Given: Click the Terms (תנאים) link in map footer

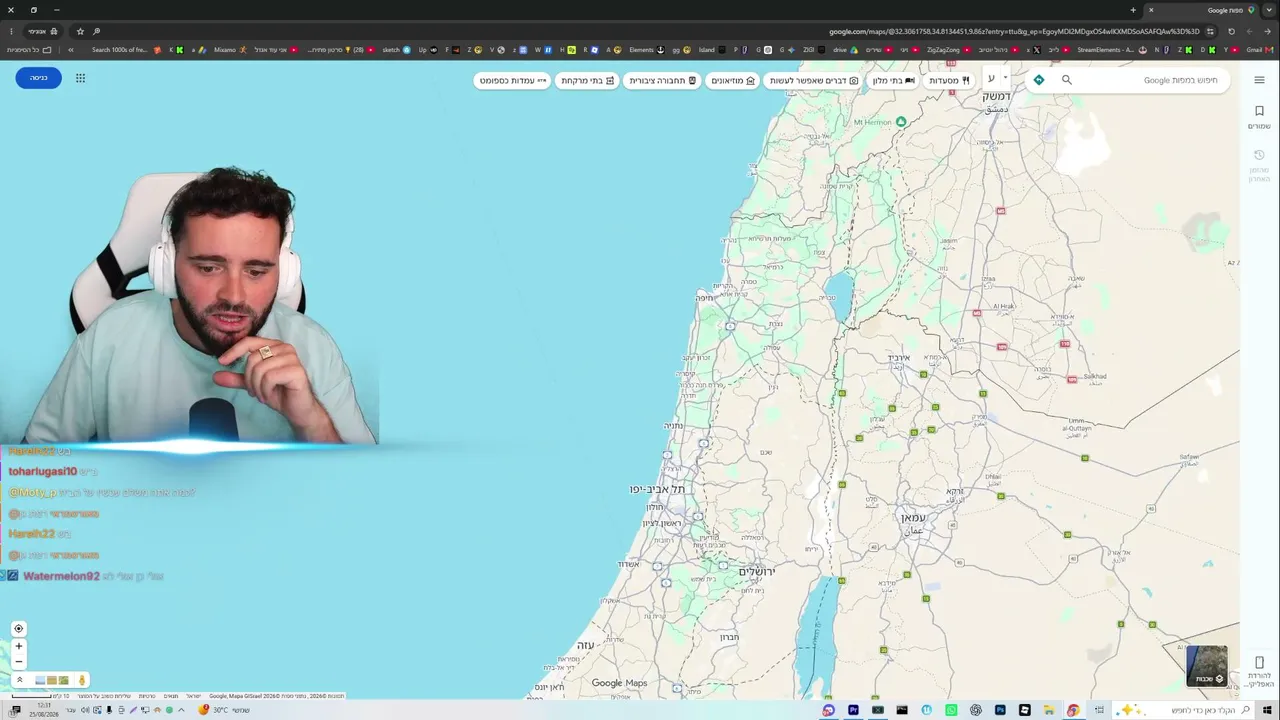Looking at the screenshot, I should [x=171, y=696].
